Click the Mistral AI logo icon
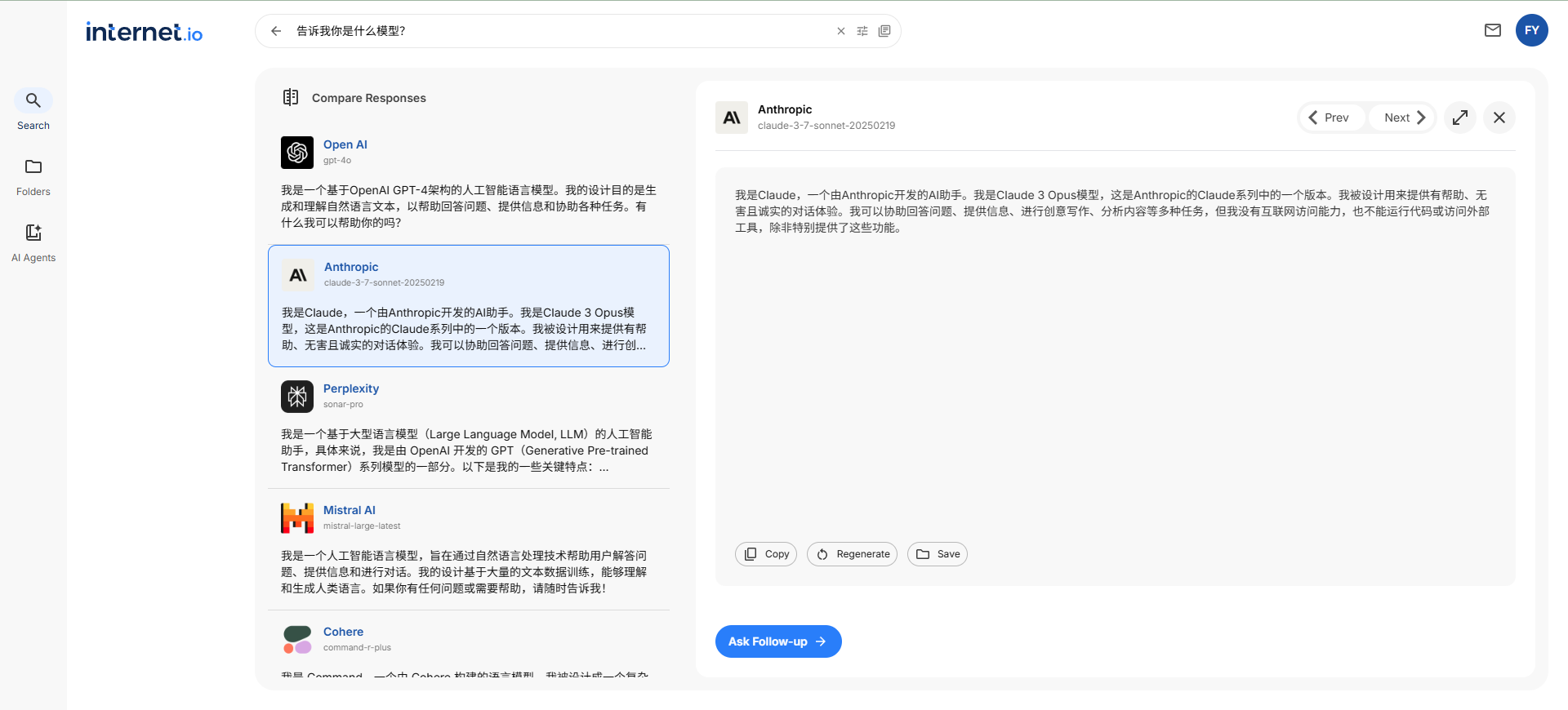This screenshot has width=1568, height=710. pyautogui.click(x=297, y=518)
